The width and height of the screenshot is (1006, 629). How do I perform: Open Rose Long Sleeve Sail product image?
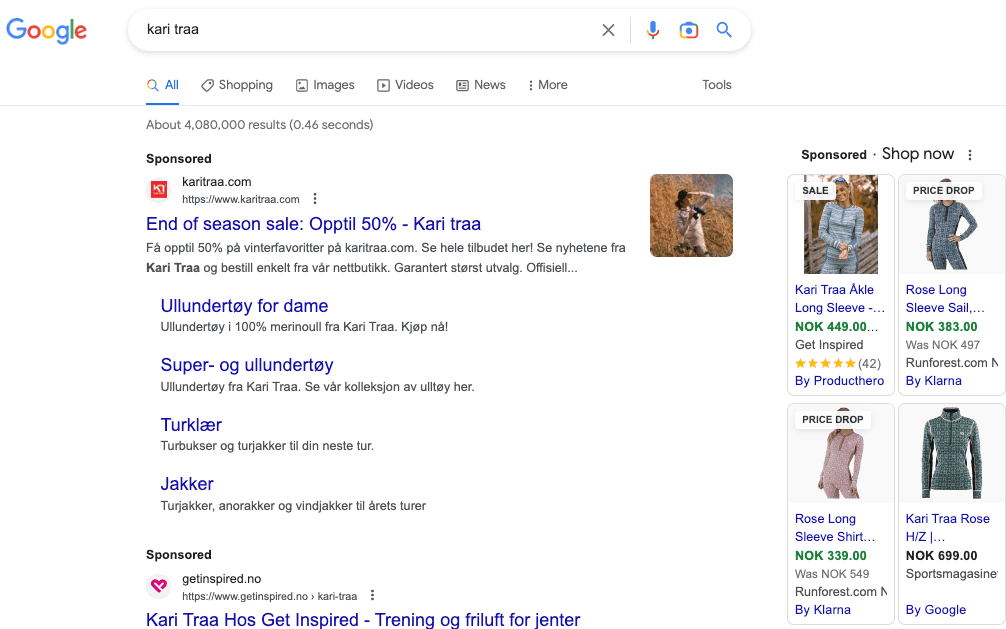click(951, 225)
